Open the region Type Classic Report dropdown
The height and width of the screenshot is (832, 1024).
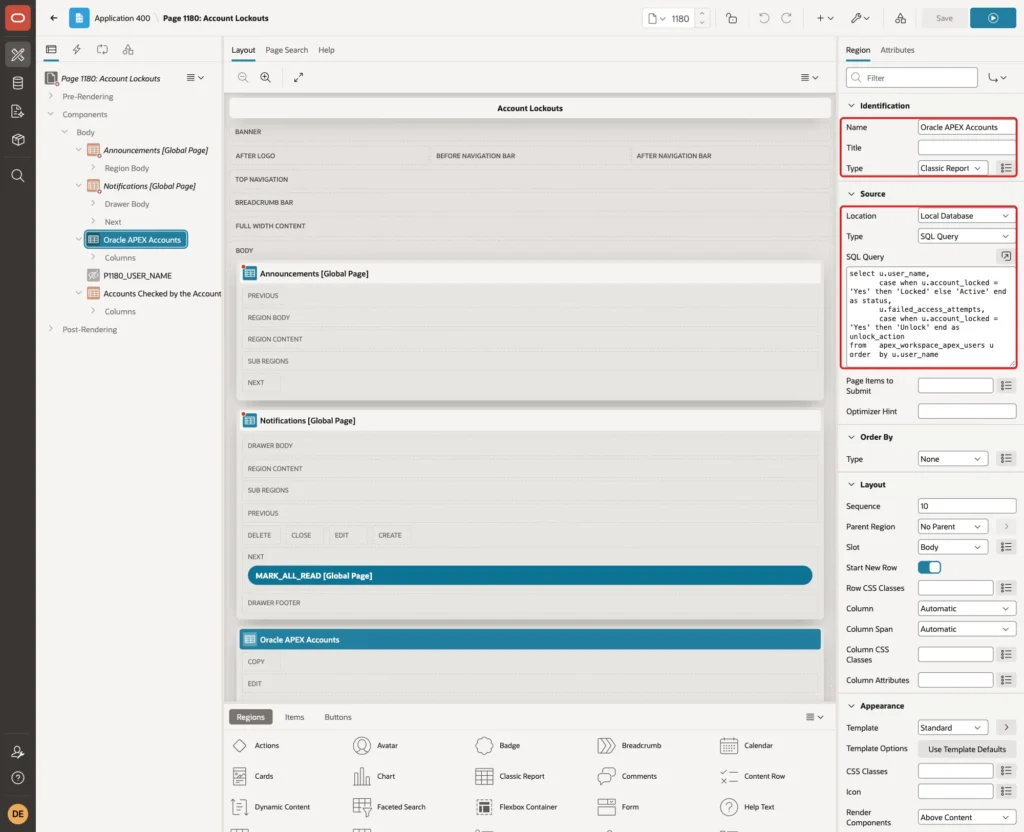[952, 168]
